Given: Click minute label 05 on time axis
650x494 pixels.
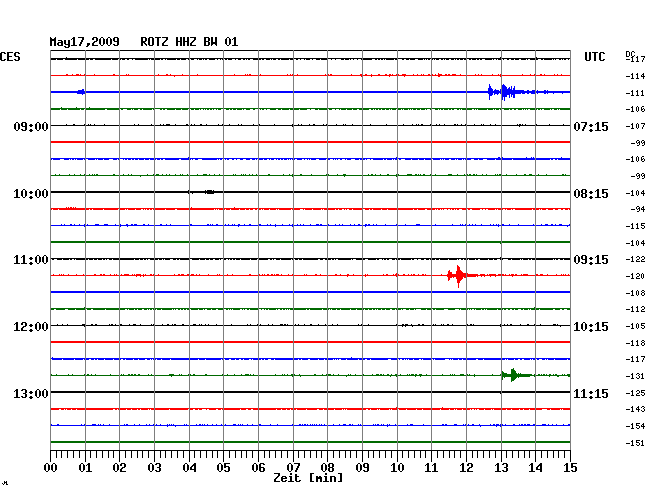Looking at the screenshot, I should (223, 468).
